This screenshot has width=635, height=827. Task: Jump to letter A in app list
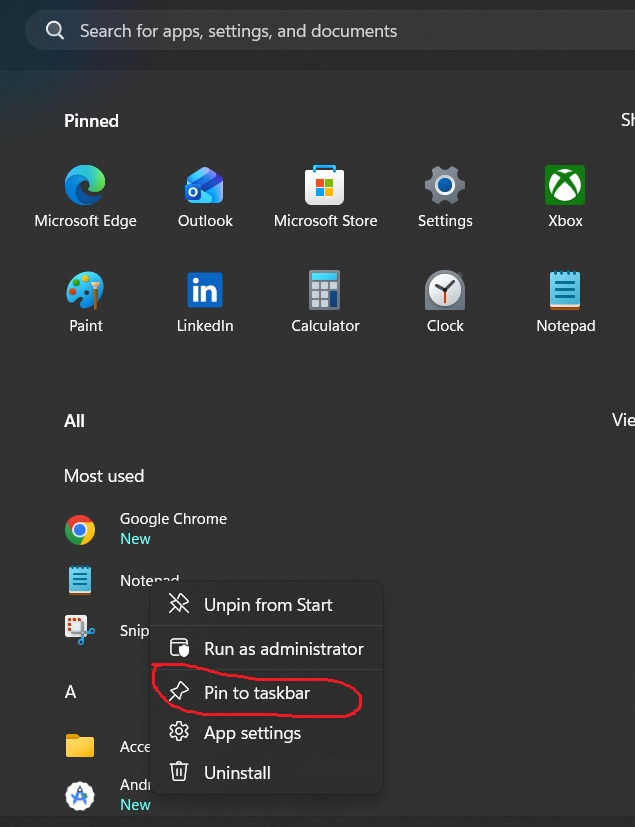(x=70, y=691)
